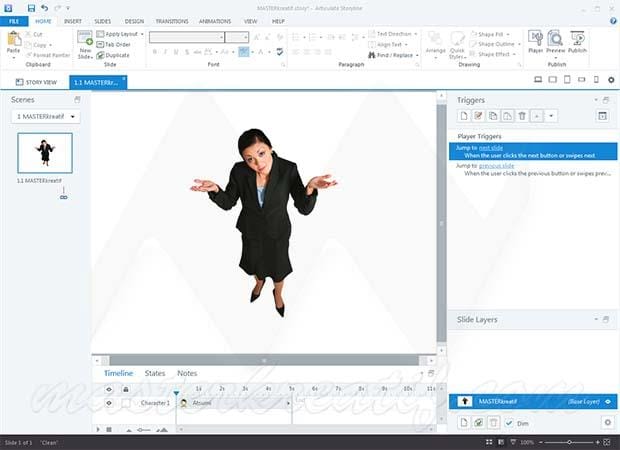Duplicate the selected slide layer
Image resolution: width=620 pixels, height=450 pixels.
tap(478, 422)
